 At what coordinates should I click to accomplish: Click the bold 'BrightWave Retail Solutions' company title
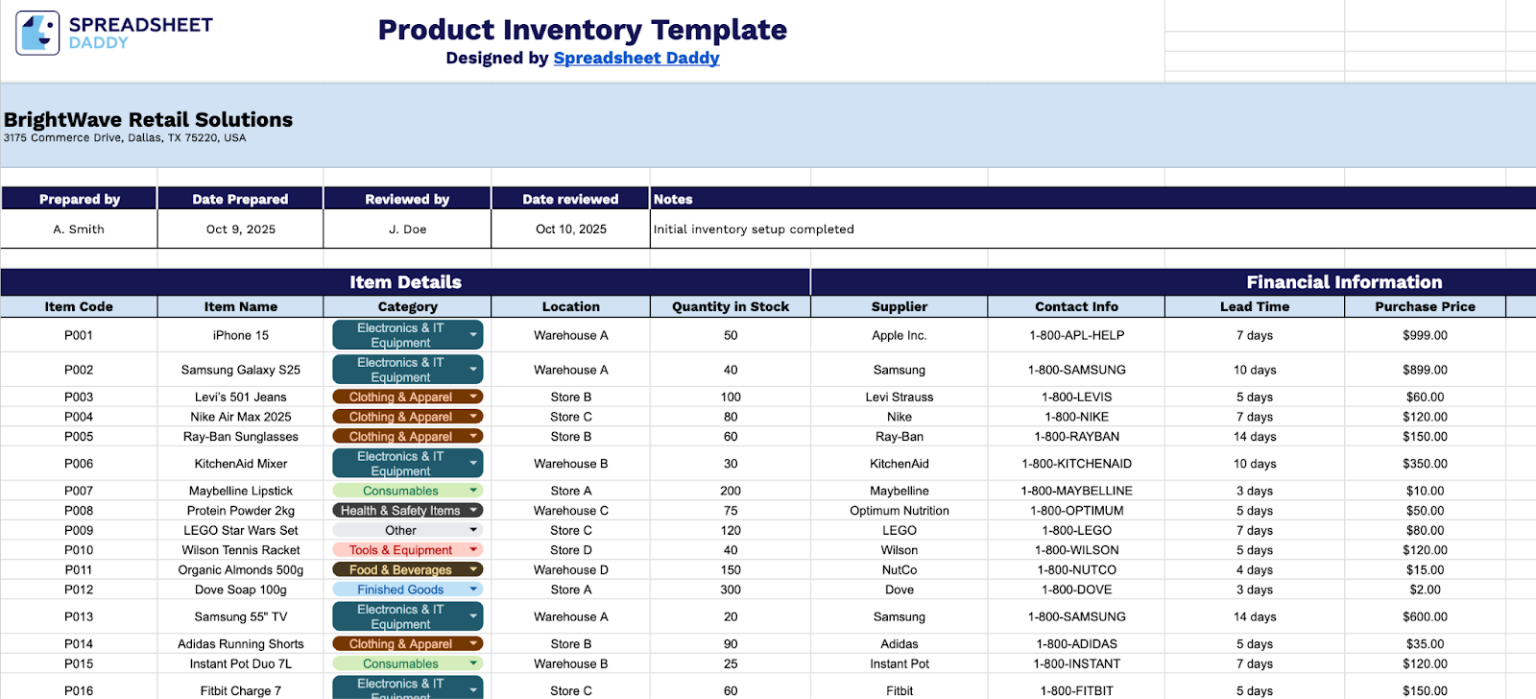[148, 119]
